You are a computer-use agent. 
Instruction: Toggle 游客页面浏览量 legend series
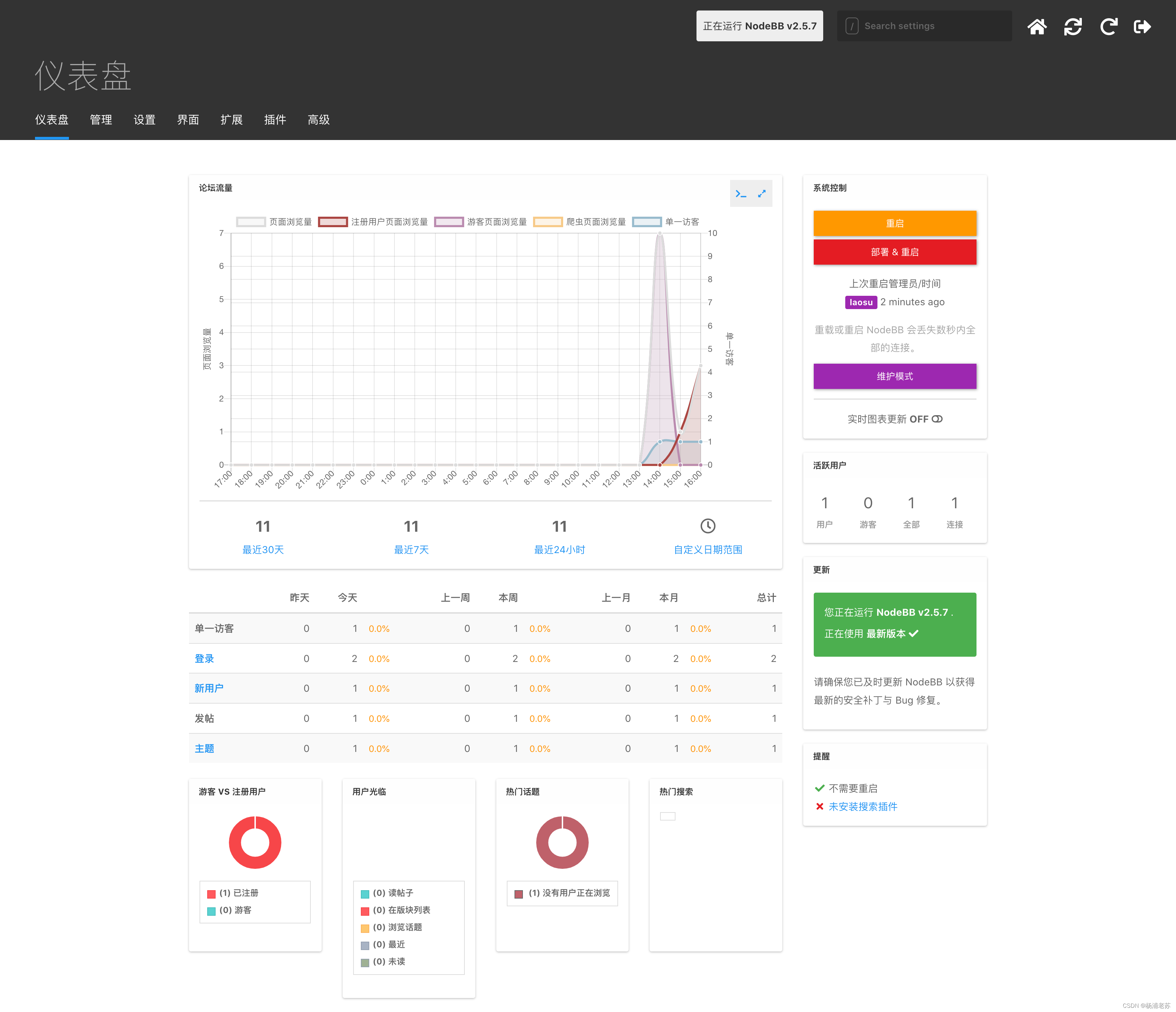[x=480, y=222]
